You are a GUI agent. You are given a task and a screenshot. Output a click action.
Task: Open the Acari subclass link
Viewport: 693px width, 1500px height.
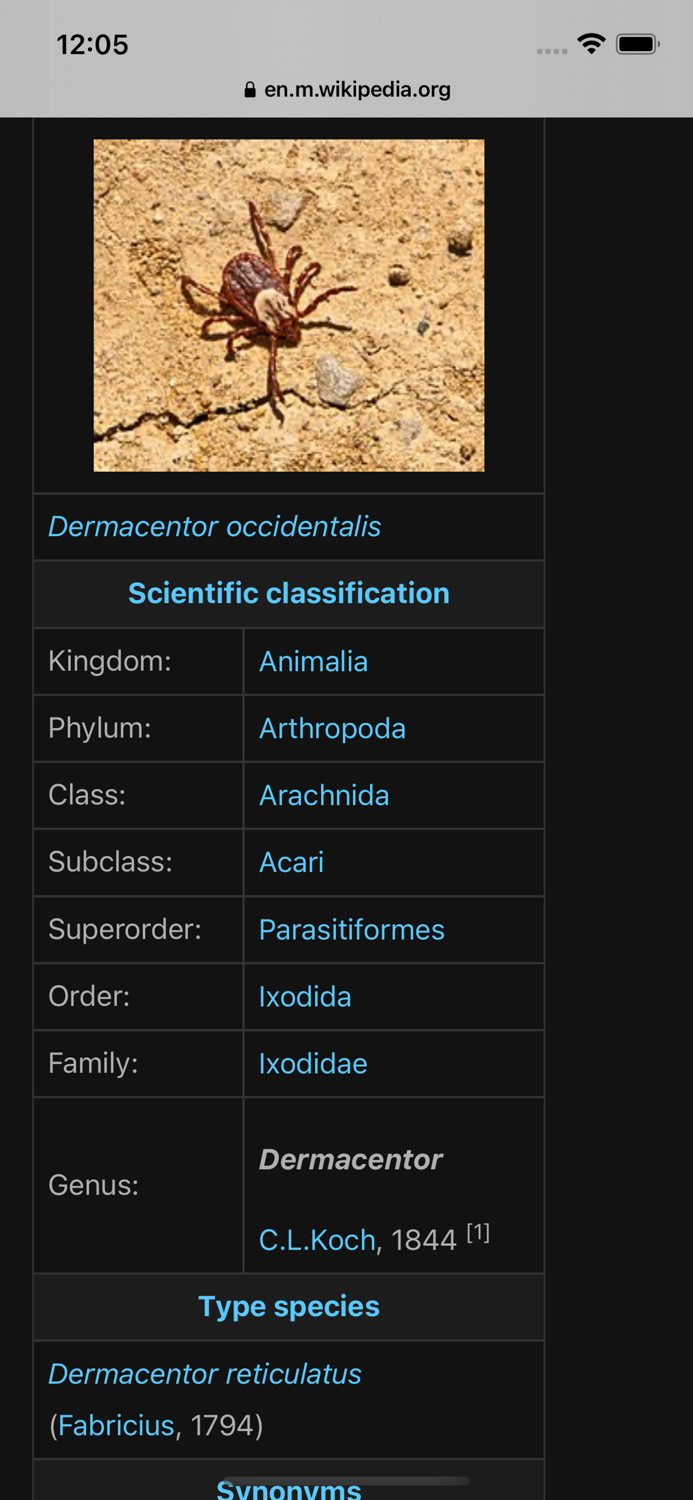pos(291,862)
